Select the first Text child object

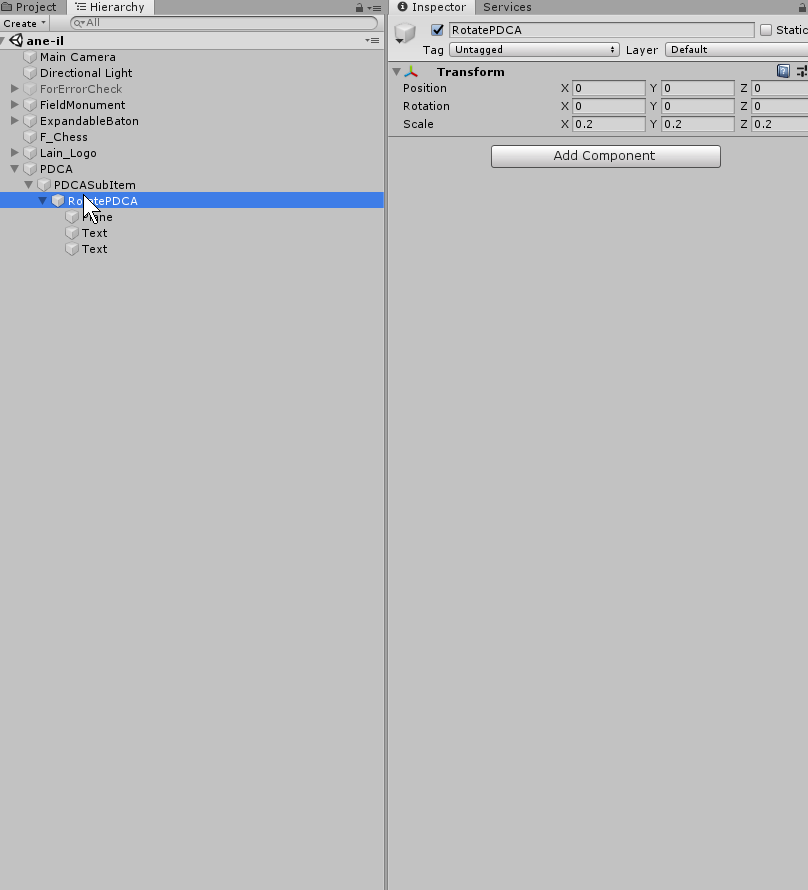(x=94, y=233)
